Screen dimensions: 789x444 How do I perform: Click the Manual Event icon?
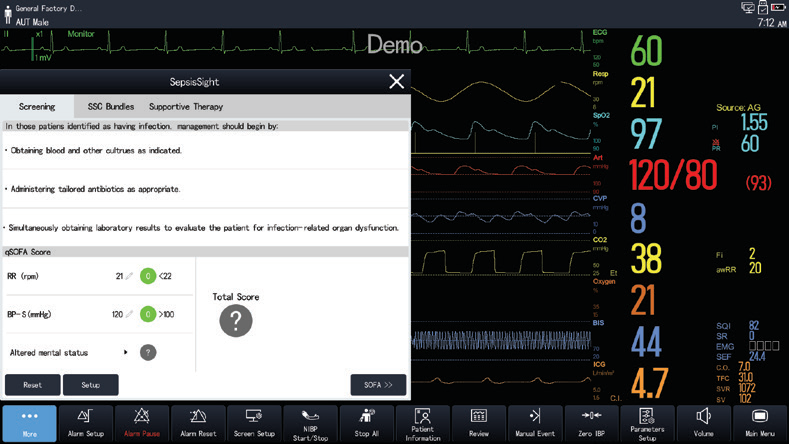(x=535, y=423)
